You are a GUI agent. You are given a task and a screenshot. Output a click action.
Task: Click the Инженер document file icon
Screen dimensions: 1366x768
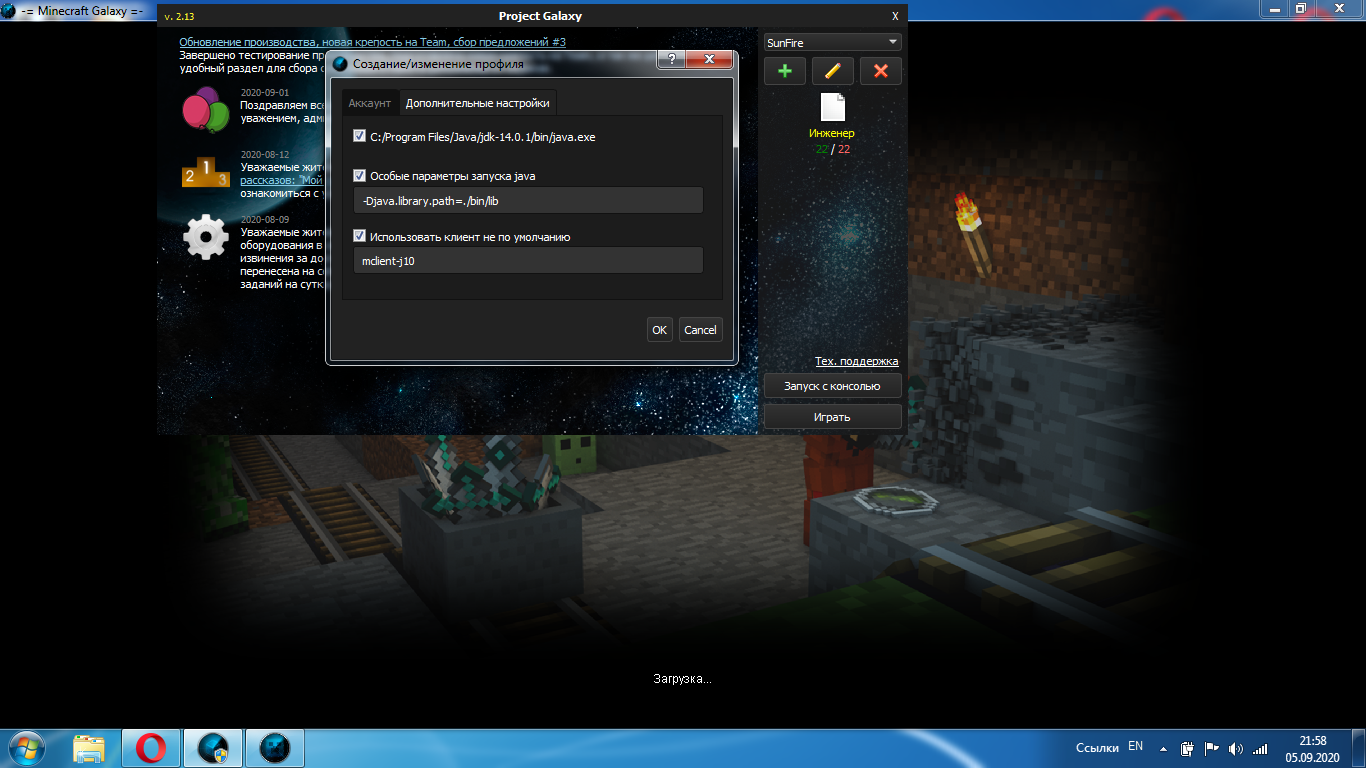[832, 107]
